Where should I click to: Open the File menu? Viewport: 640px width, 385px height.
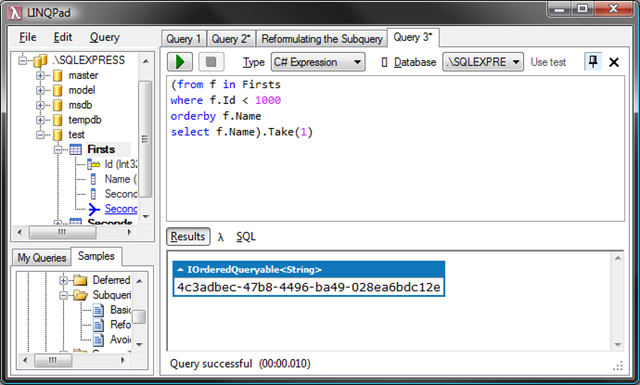[x=28, y=37]
